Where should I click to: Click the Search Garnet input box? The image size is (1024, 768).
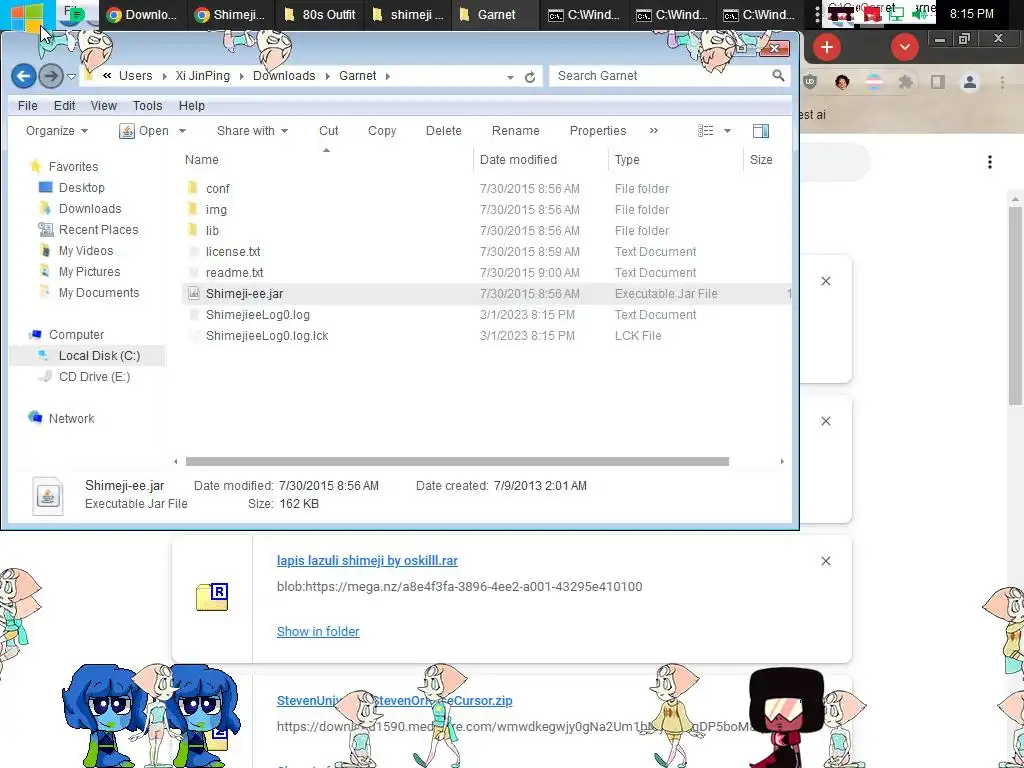[661, 76]
